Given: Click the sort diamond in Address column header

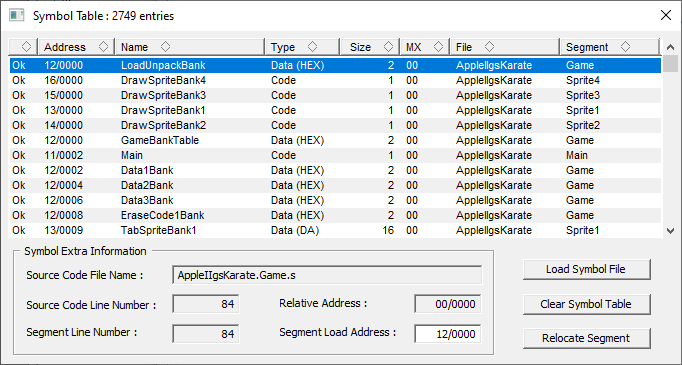Looking at the screenshot, I should 103,47.
